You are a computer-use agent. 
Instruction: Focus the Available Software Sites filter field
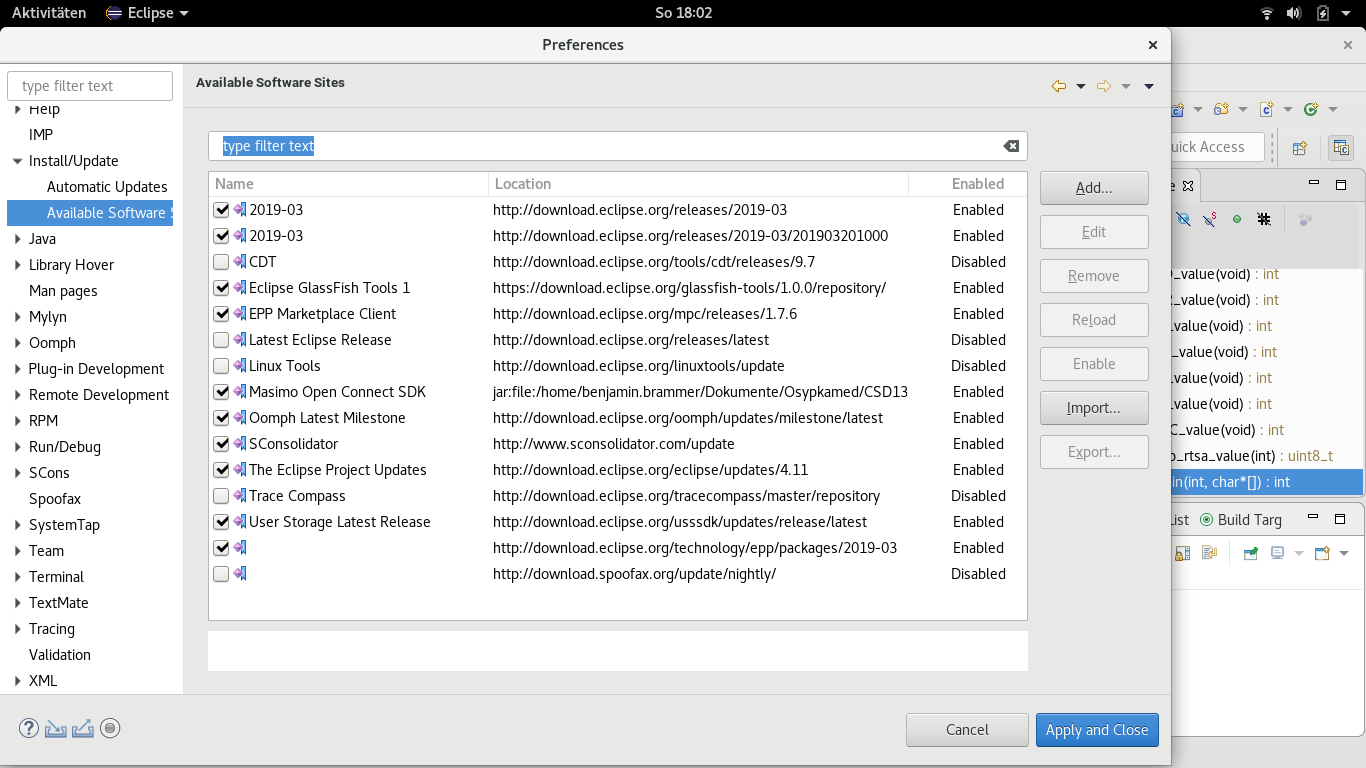click(x=618, y=146)
